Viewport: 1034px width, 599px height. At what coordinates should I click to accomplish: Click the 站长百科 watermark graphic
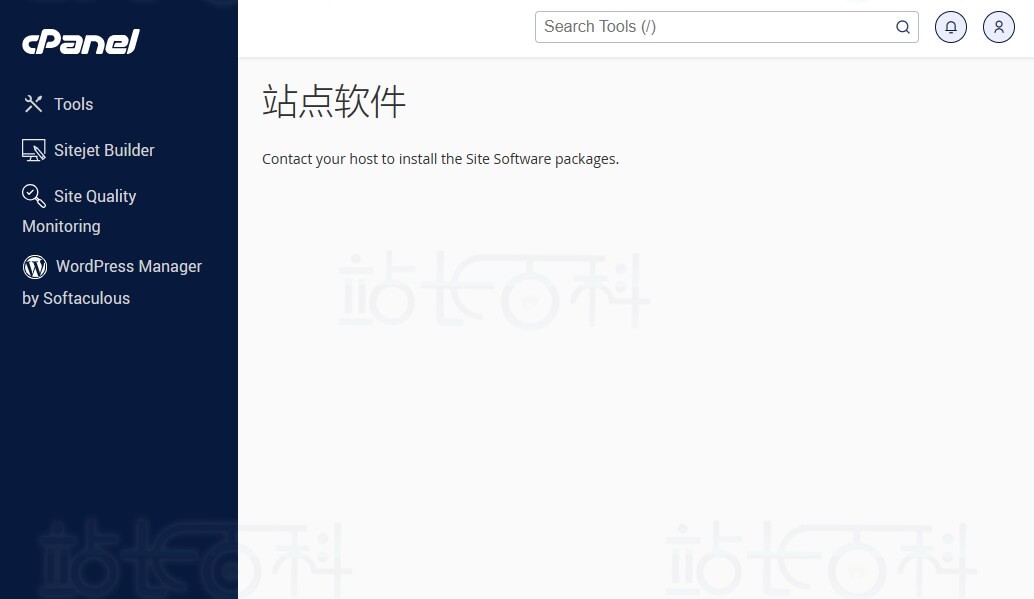pyautogui.click(x=493, y=291)
